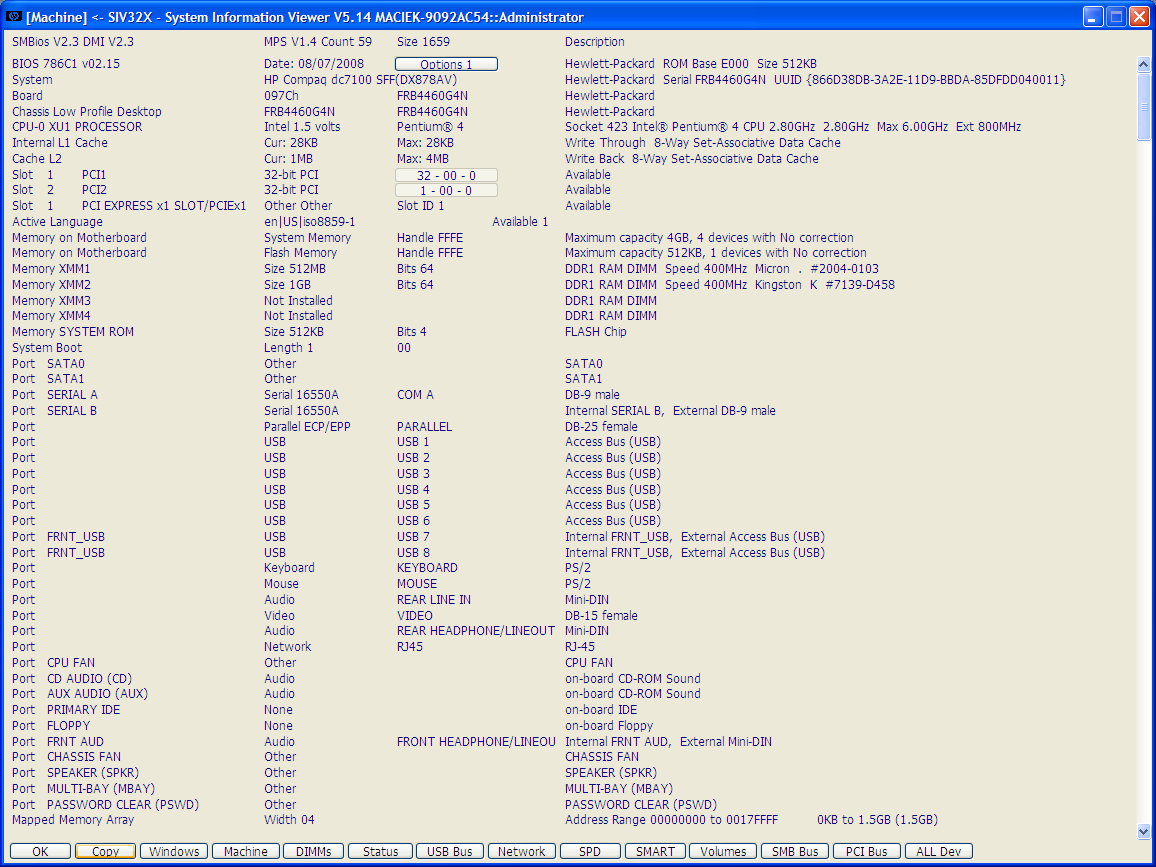Open the SPD page

590,852
